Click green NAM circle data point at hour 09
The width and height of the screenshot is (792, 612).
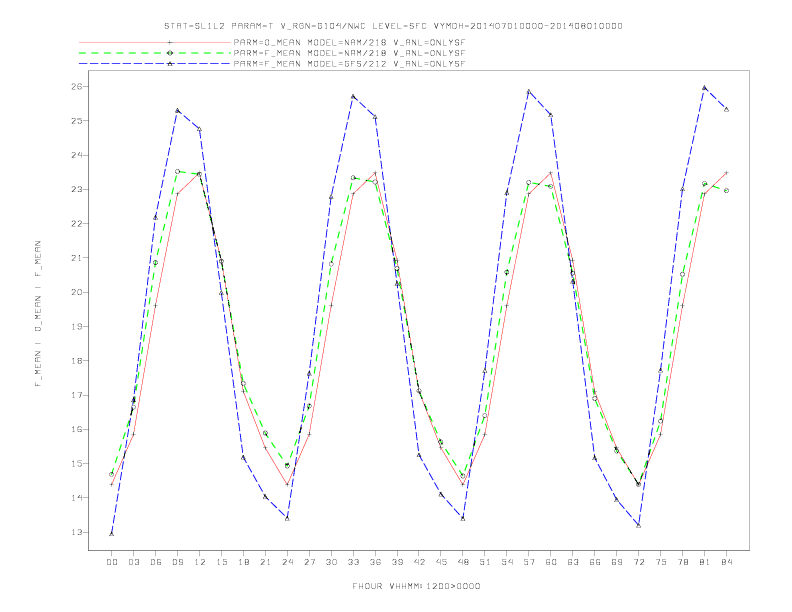tap(177, 172)
